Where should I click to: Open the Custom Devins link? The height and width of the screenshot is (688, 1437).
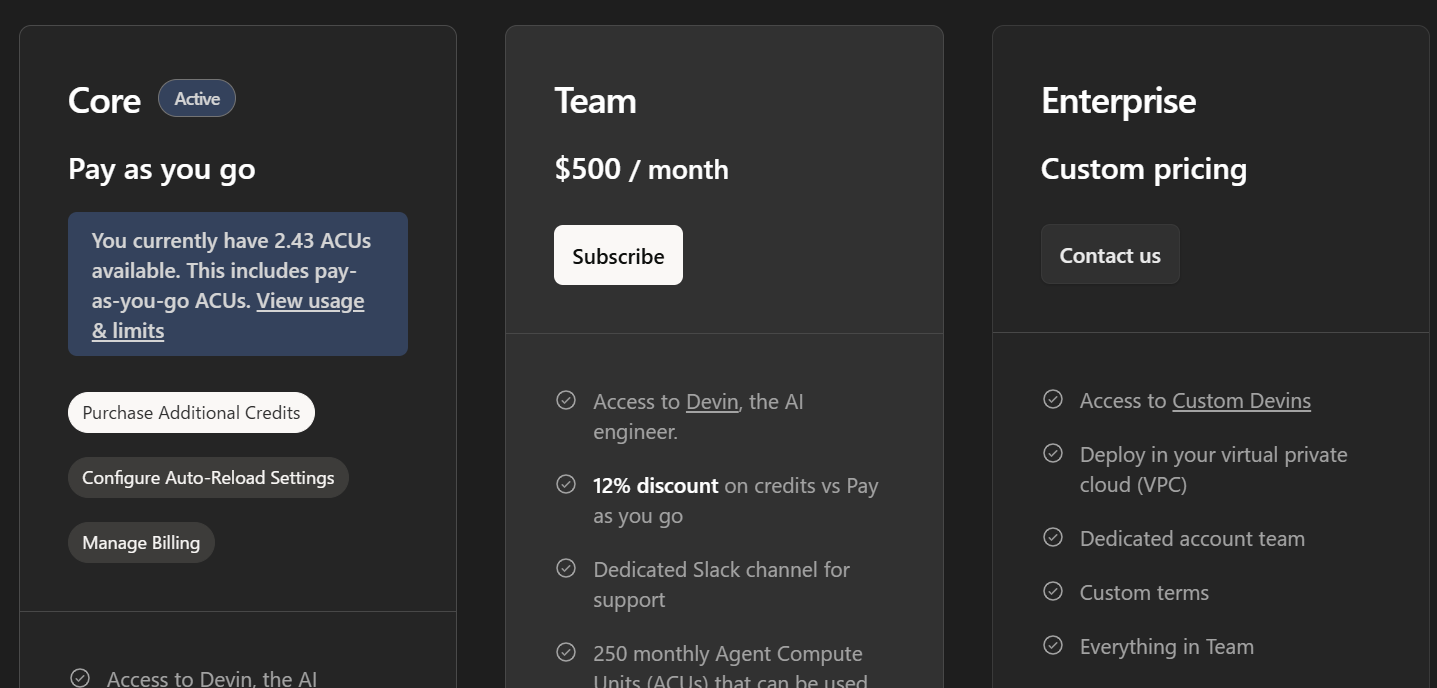point(1241,400)
